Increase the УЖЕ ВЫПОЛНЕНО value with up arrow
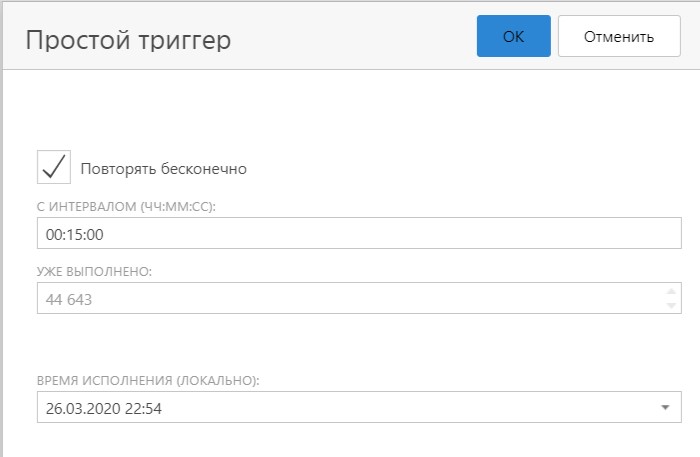This screenshot has width=700, height=457. pyautogui.click(x=671, y=291)
